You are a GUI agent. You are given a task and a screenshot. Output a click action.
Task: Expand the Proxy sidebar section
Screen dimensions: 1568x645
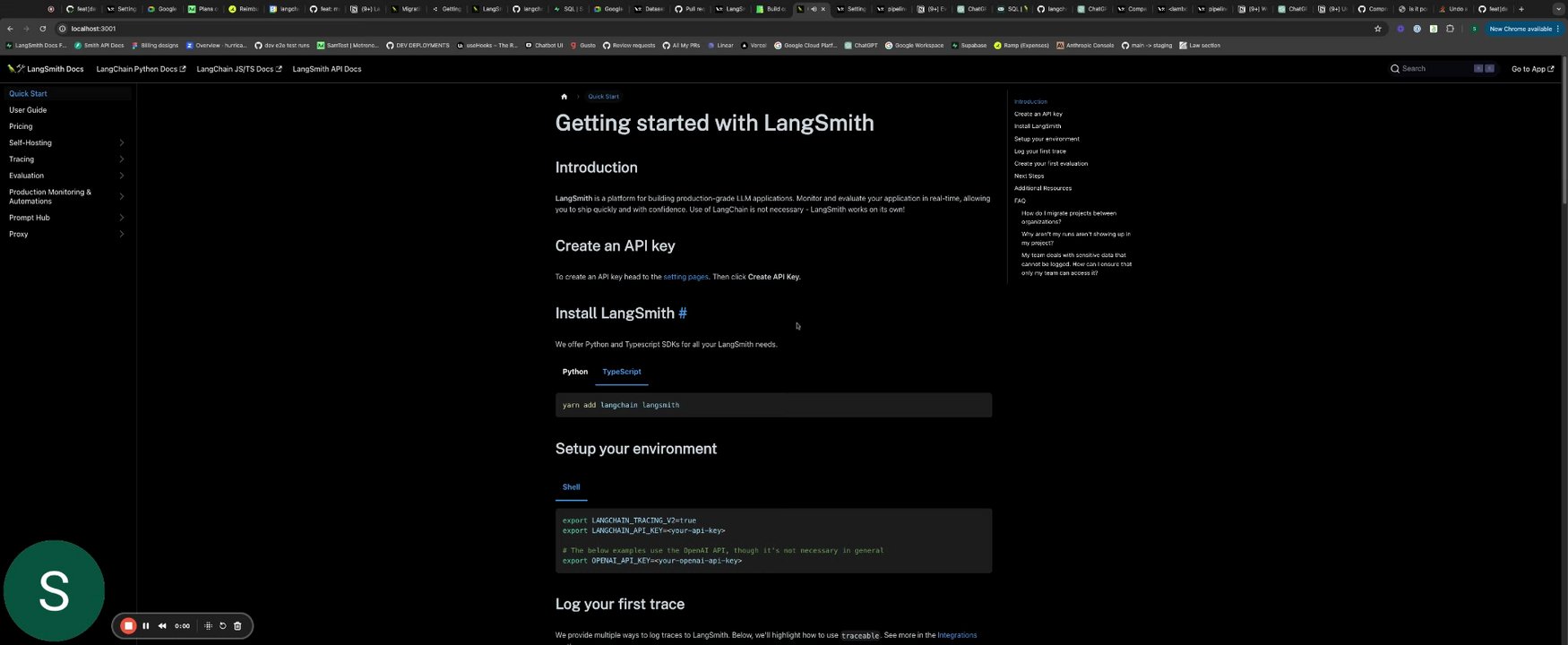(x=121, y=234)
